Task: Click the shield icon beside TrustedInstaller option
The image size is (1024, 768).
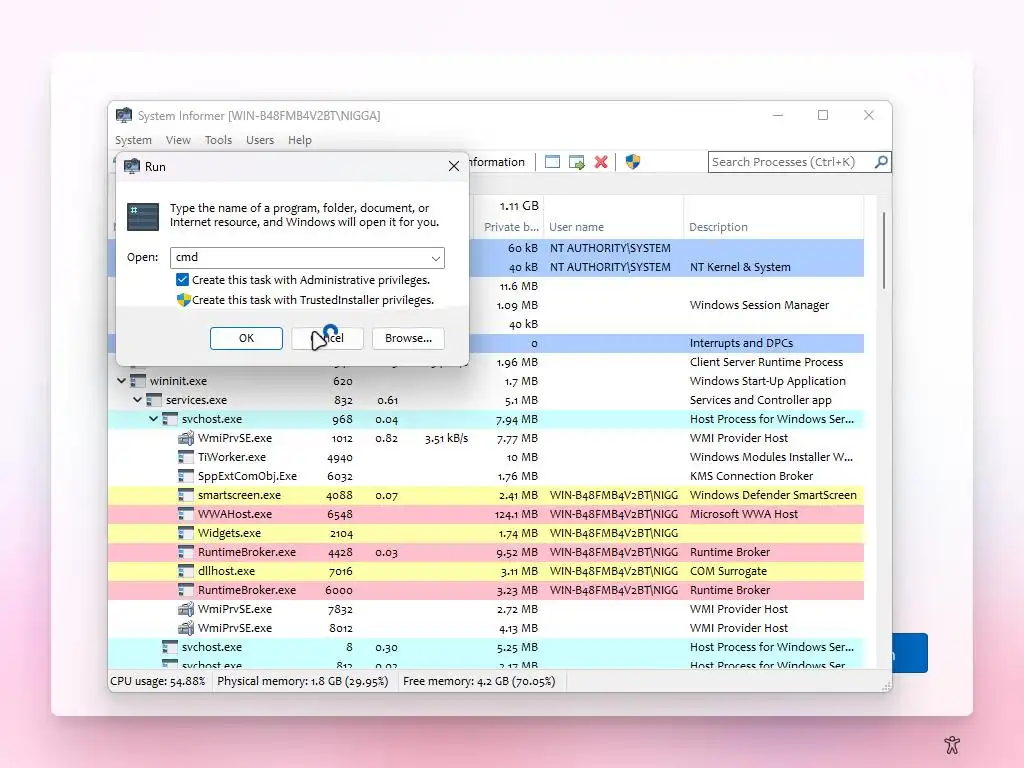Action: [184, 300]
